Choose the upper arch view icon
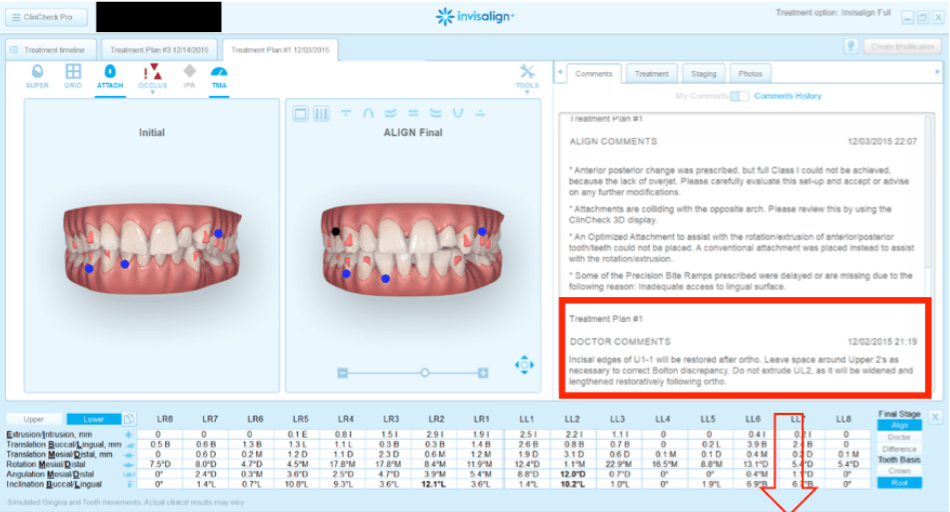This screenshot has width=950, height=512. pyautogui.click(x=368, y=113)
